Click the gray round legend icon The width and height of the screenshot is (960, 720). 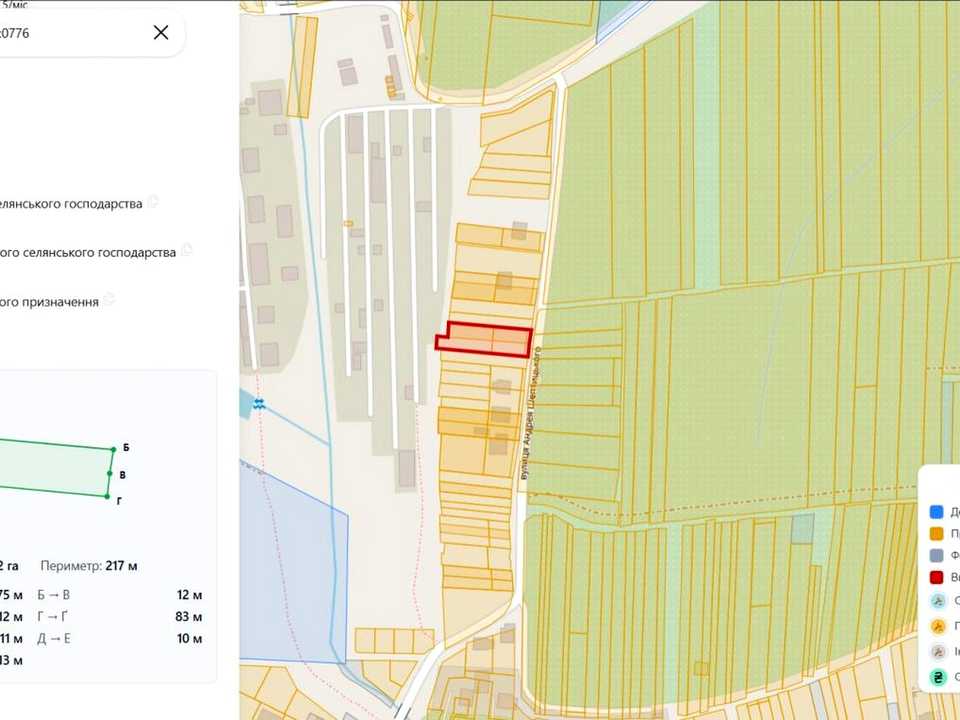938,651
